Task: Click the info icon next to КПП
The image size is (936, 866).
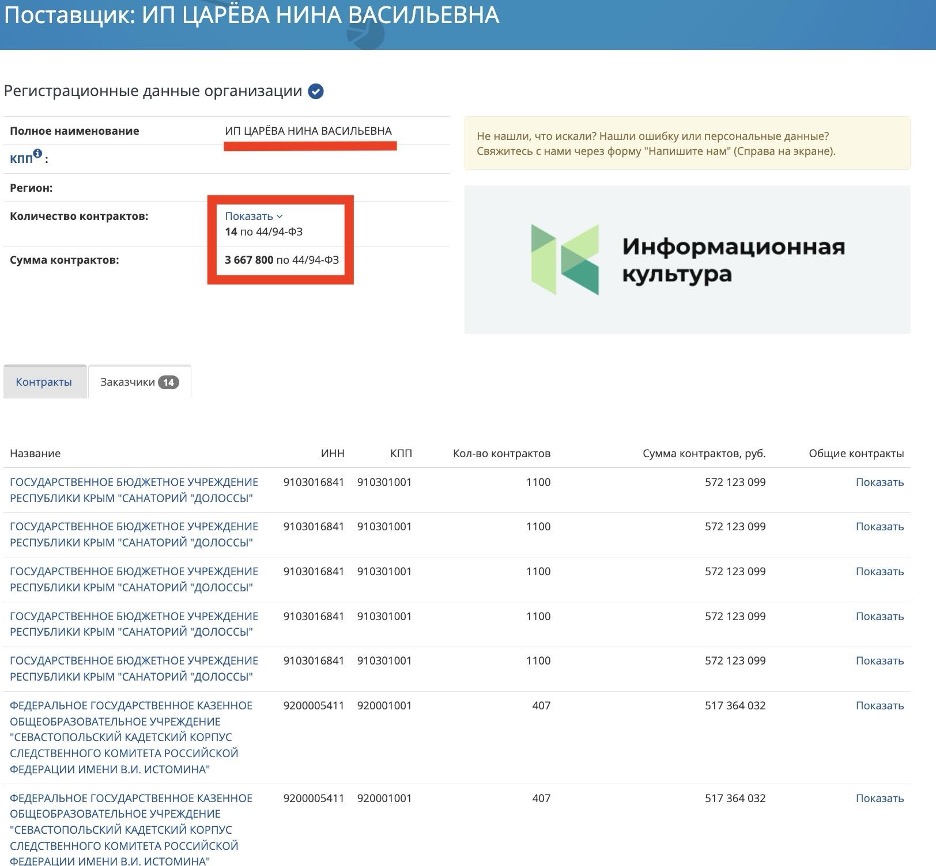Action: (x=38, y=154)
